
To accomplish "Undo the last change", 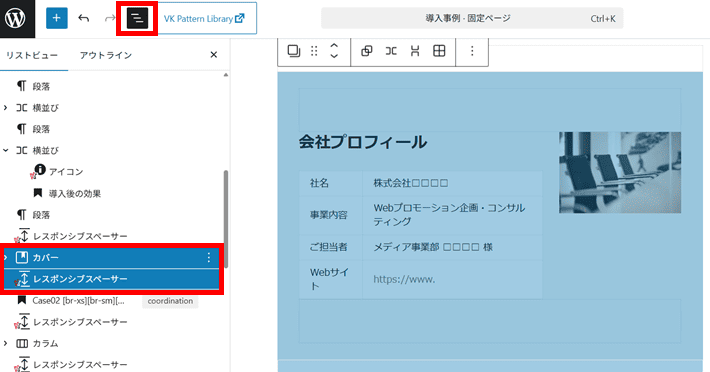I will tap(84, 18).
